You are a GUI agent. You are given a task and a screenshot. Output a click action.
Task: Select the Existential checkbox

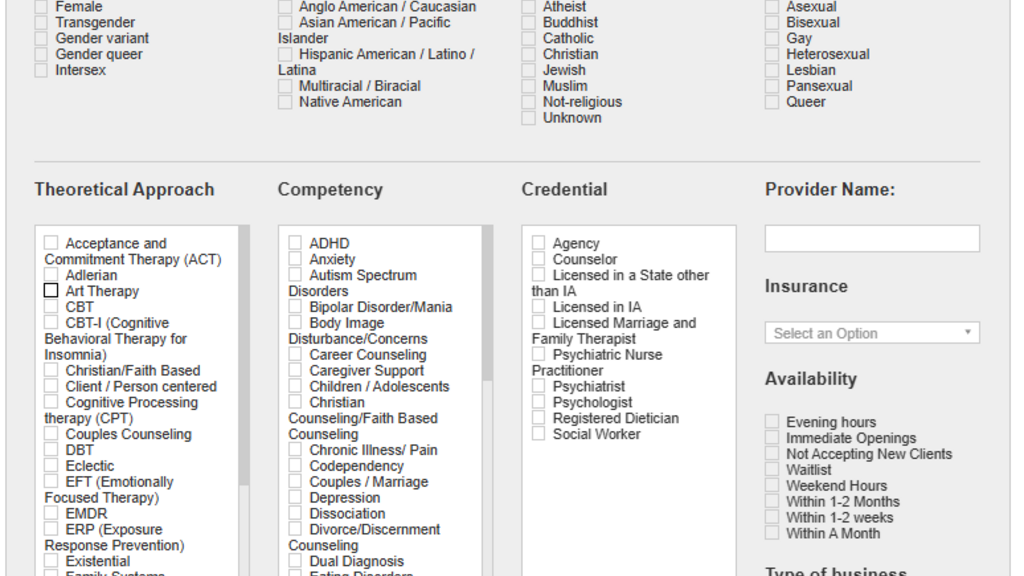coord(51,560)
